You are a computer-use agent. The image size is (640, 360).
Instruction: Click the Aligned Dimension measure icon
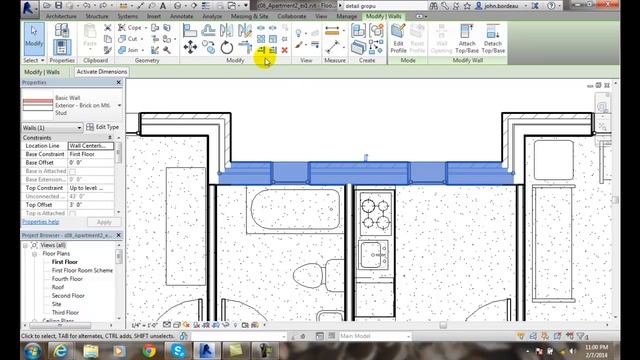(332, 31)
